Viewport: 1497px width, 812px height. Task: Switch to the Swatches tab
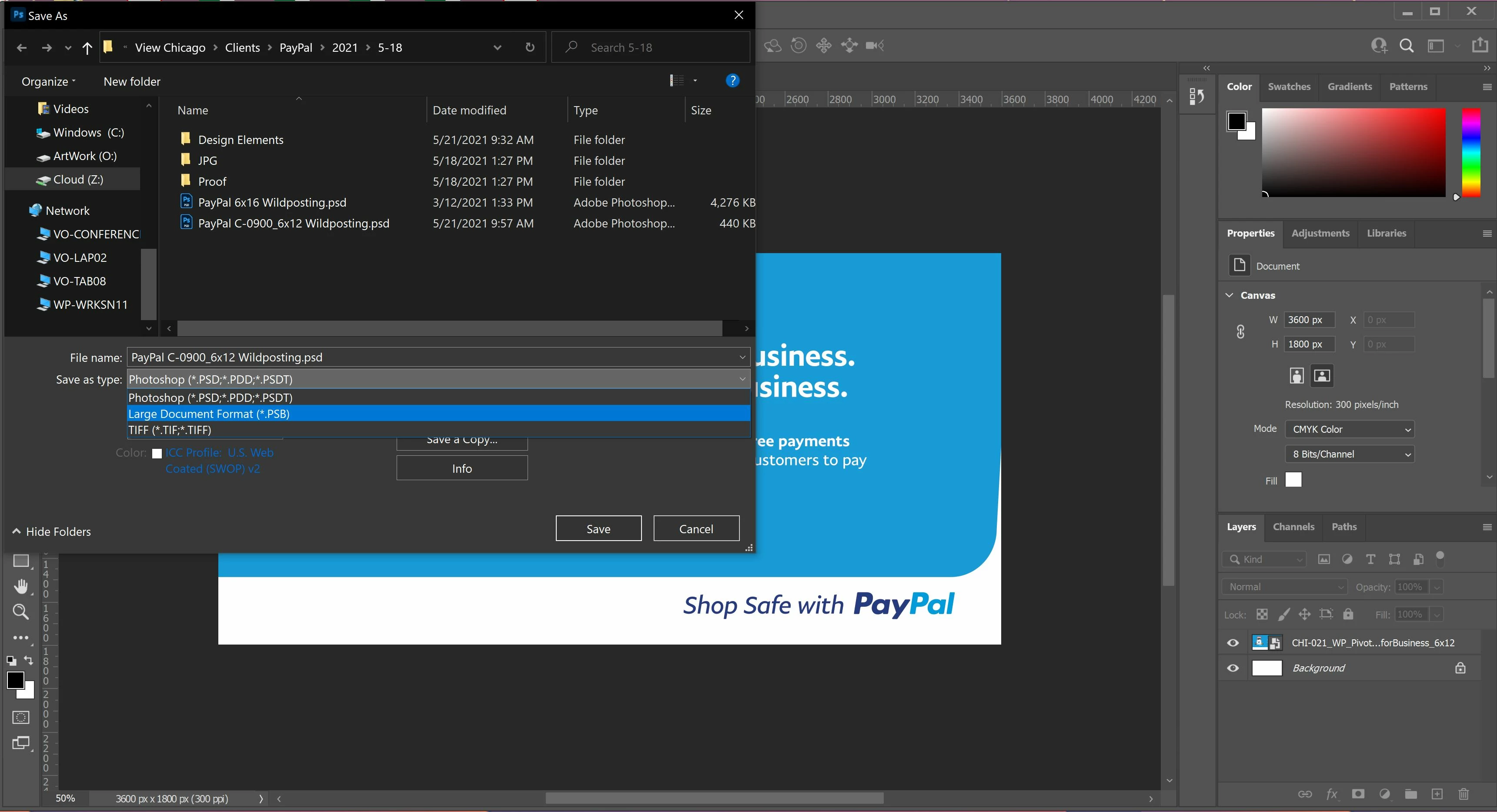pos(1289,87)
